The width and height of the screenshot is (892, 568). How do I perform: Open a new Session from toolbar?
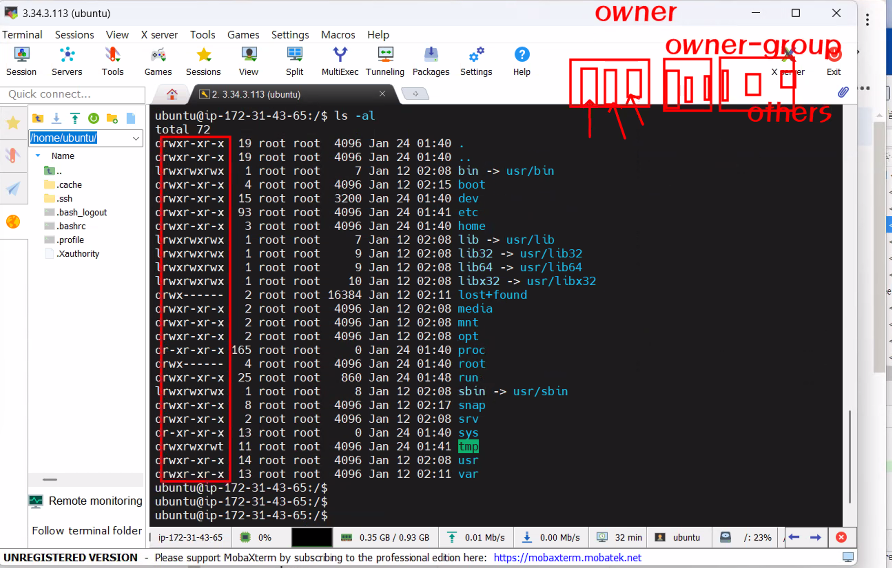point(22,61)
